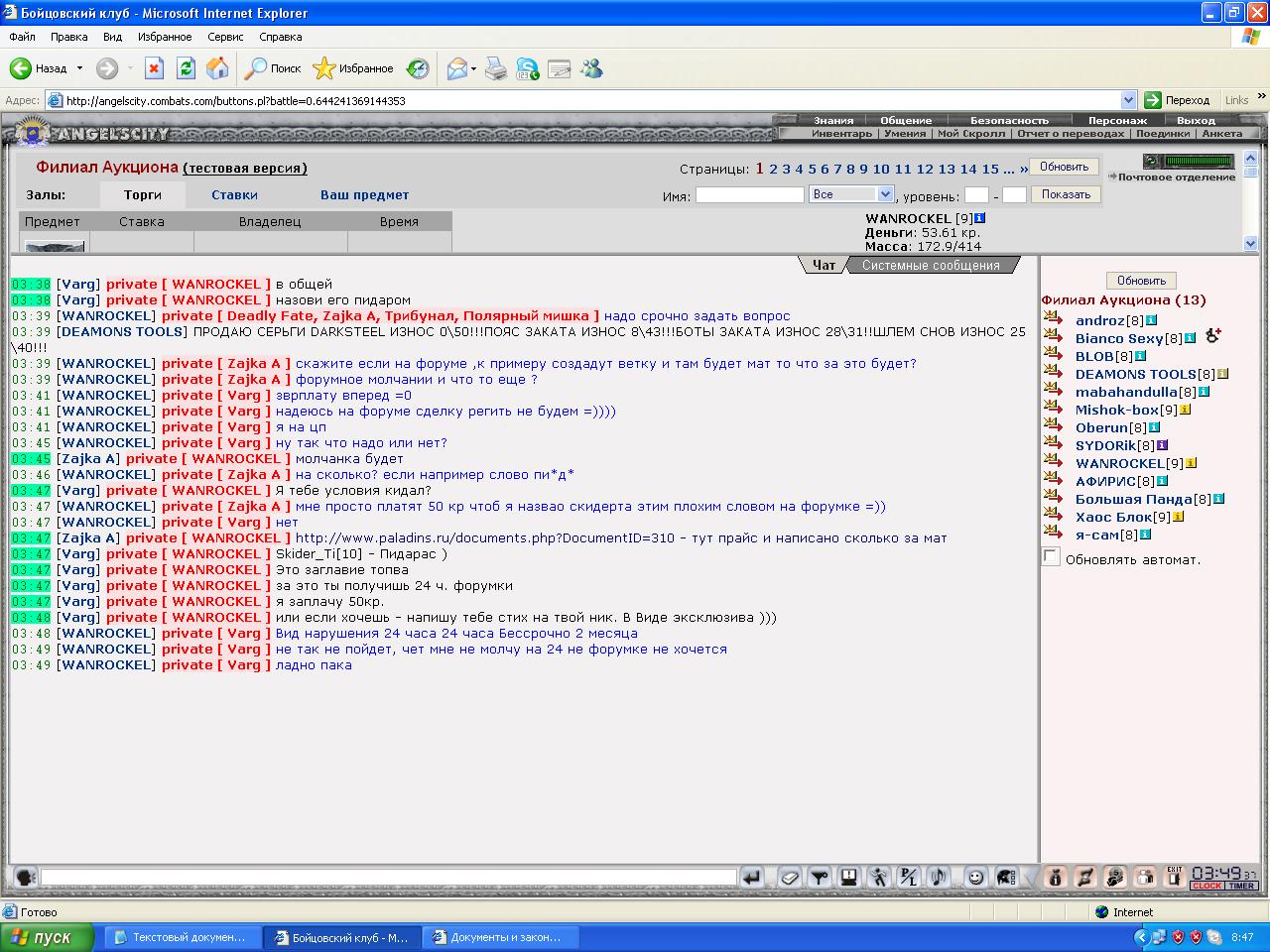Image resolution: width=1270 pixels, height=952 pixels.
Task: Click the chat message input field
Action: [x=388, y=877]
